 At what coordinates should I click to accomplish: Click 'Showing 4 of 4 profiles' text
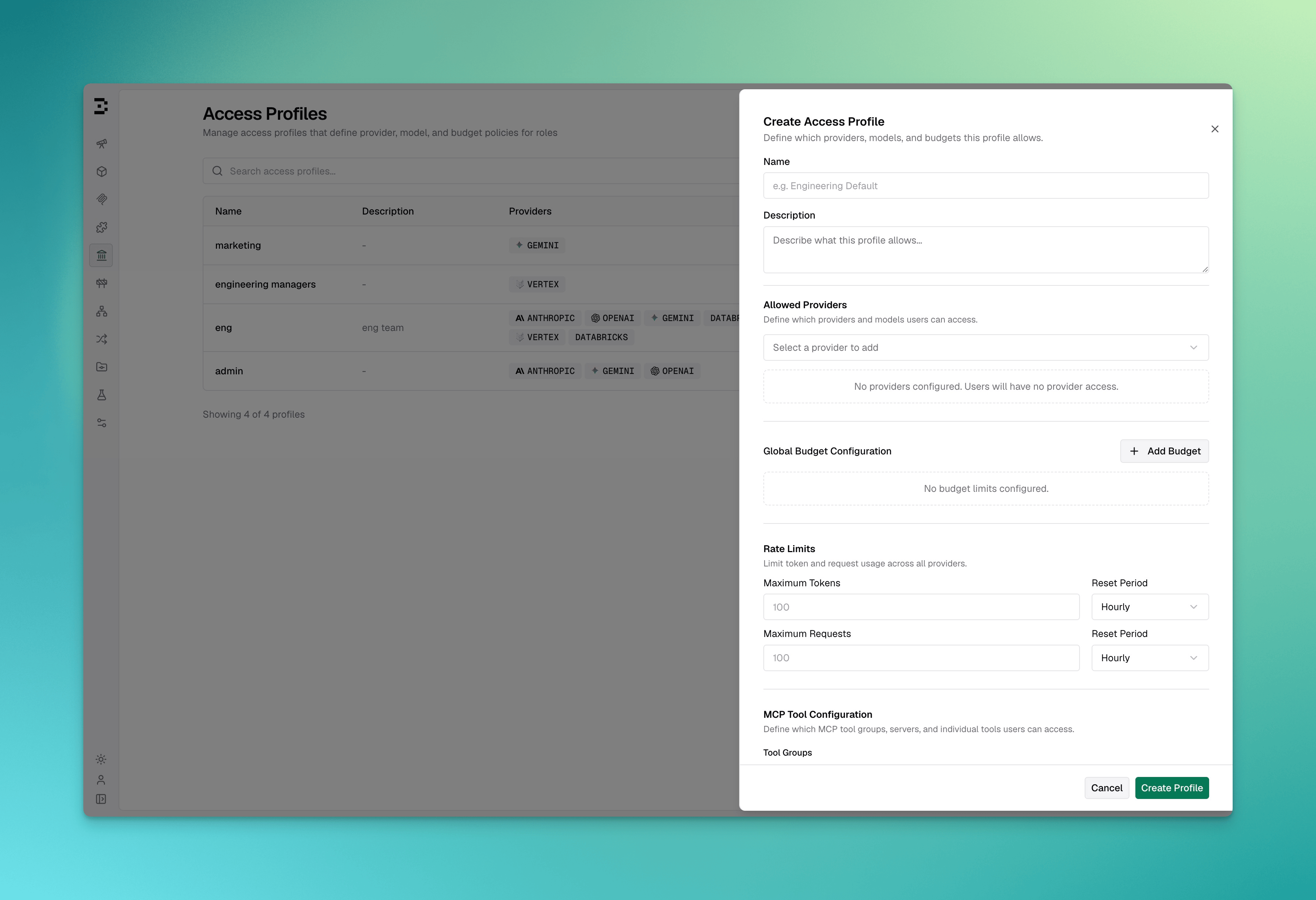pyautogui.click(x=254, y=415)
